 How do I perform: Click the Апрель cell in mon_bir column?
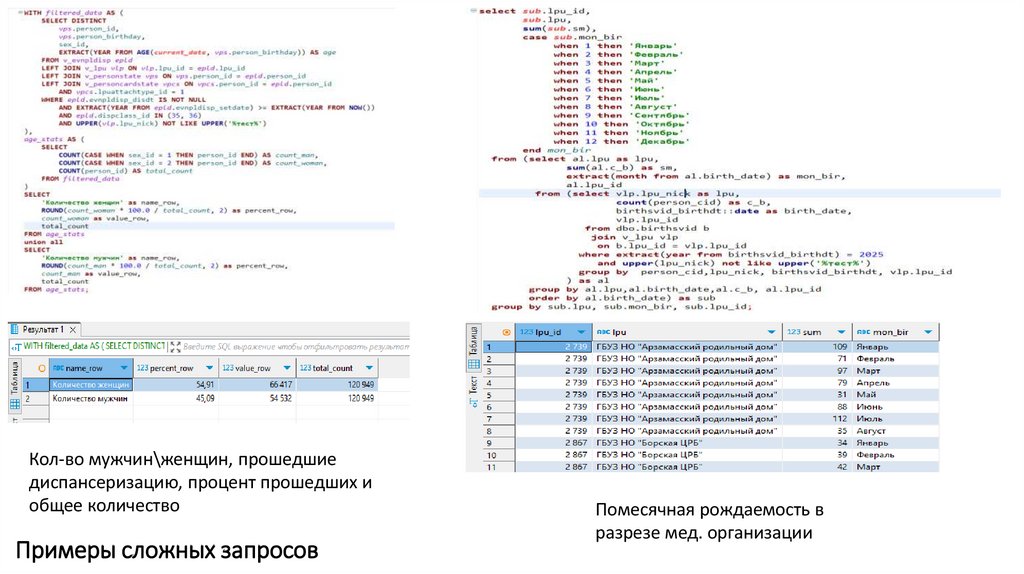(x=895, y=383)
